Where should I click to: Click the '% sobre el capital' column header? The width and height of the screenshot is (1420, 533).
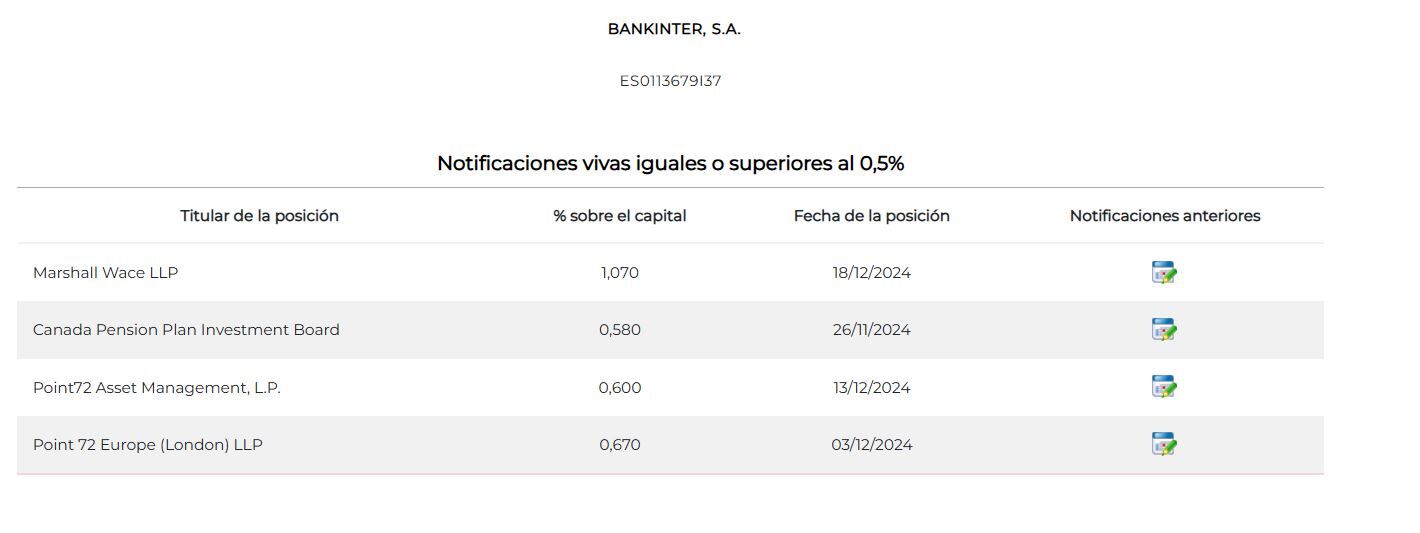click(620, 216)
